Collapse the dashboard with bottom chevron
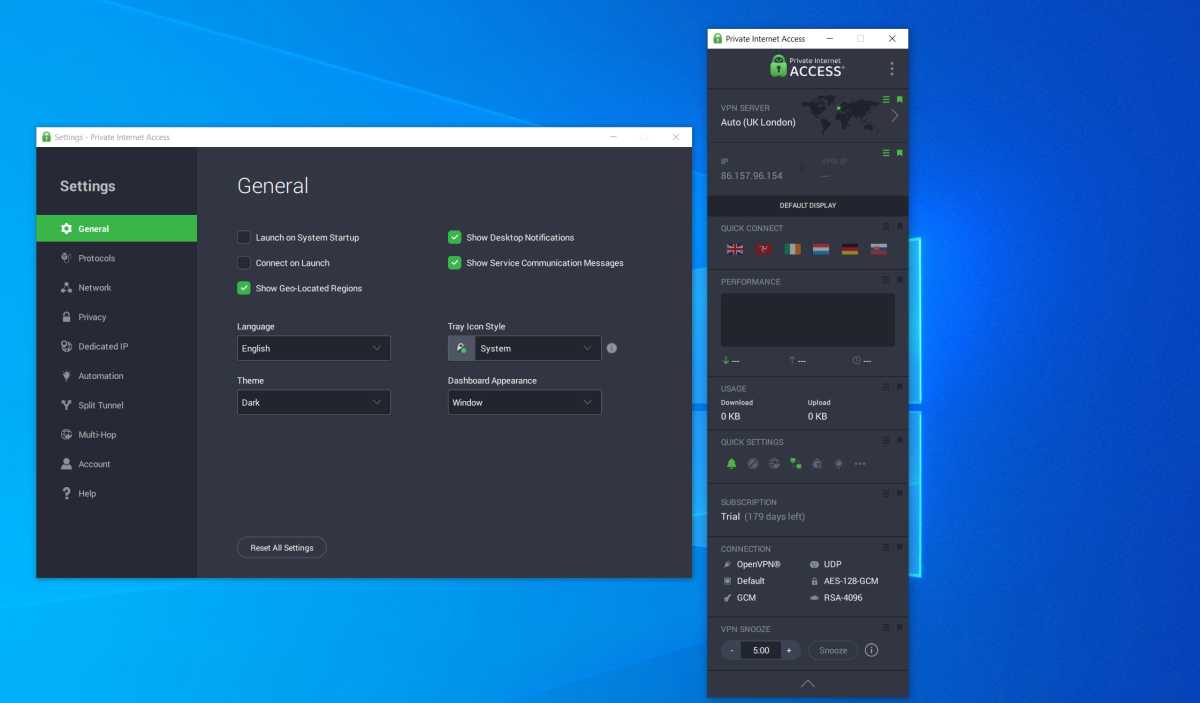The width and height of the screenshot is (1200, 703). (x=808, y=684)
